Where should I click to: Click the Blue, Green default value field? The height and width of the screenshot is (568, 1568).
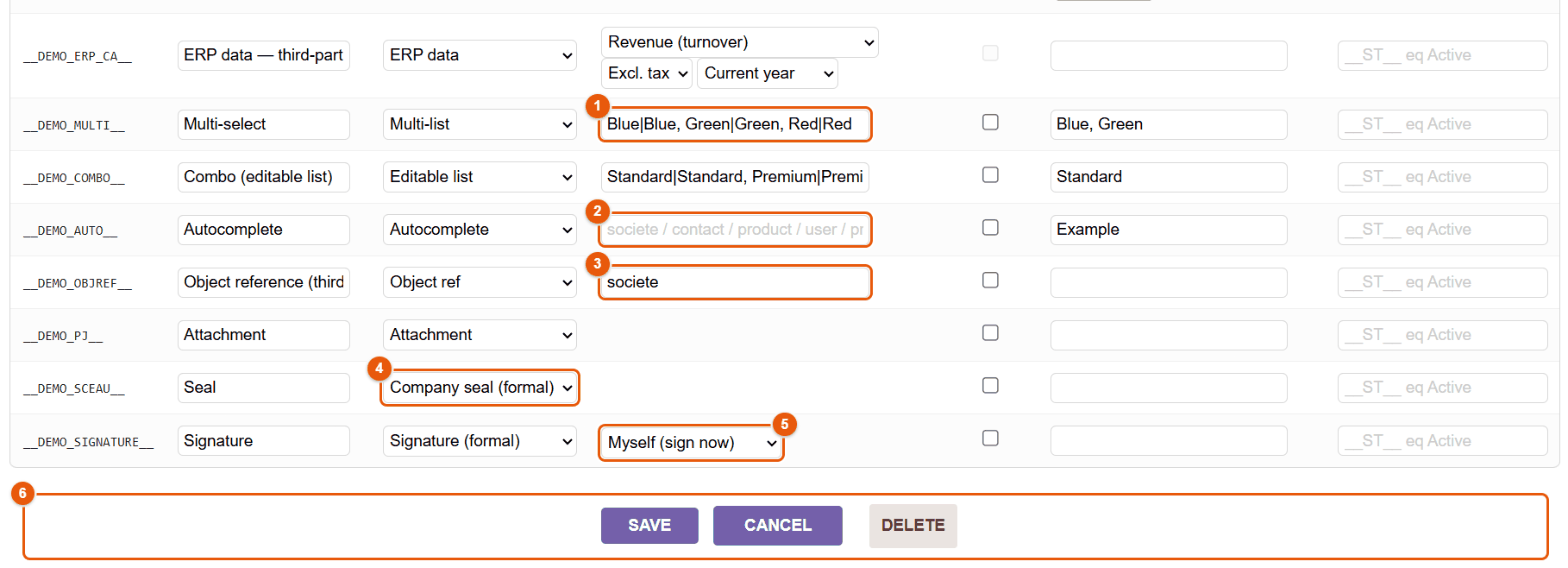(x=1169, y=124)
